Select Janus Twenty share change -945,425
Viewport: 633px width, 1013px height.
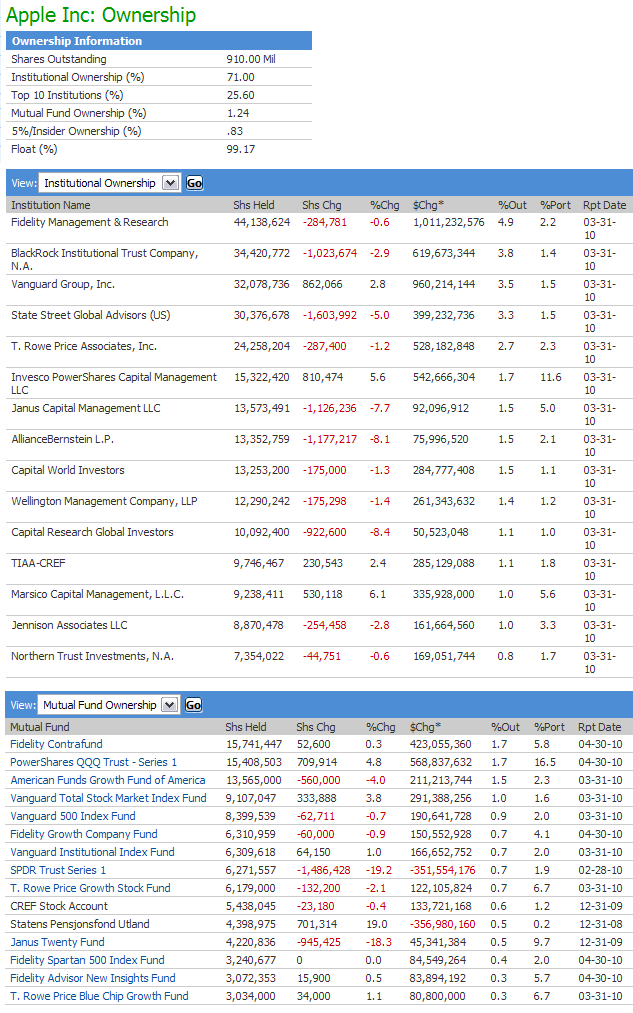tap(318, 942)
